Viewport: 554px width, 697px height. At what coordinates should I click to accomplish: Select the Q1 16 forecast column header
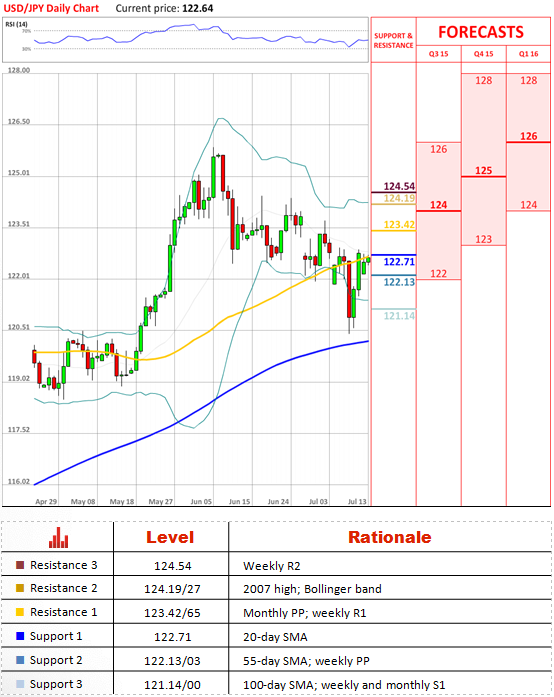tap(528, 54)
